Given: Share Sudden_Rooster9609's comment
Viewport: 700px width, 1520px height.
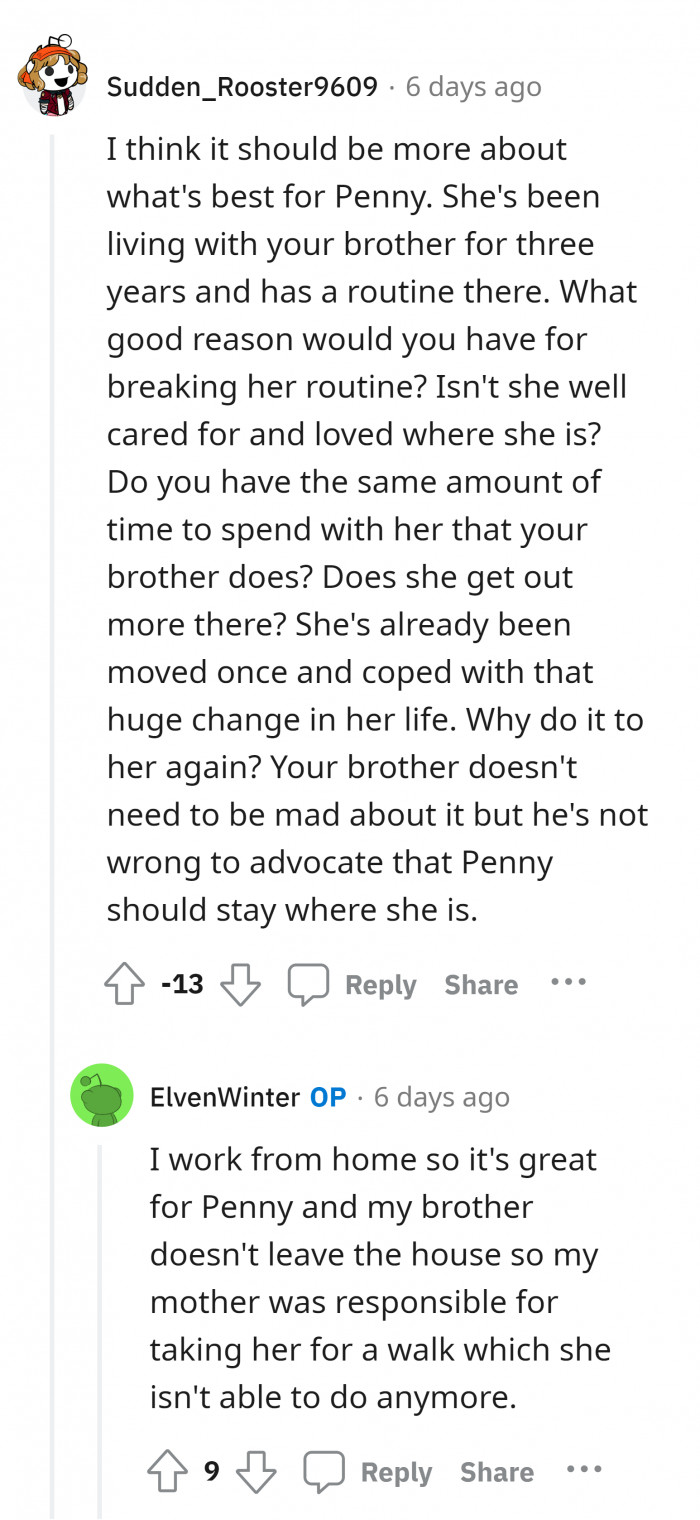Looking at the screenshot, I should [481, 983].
